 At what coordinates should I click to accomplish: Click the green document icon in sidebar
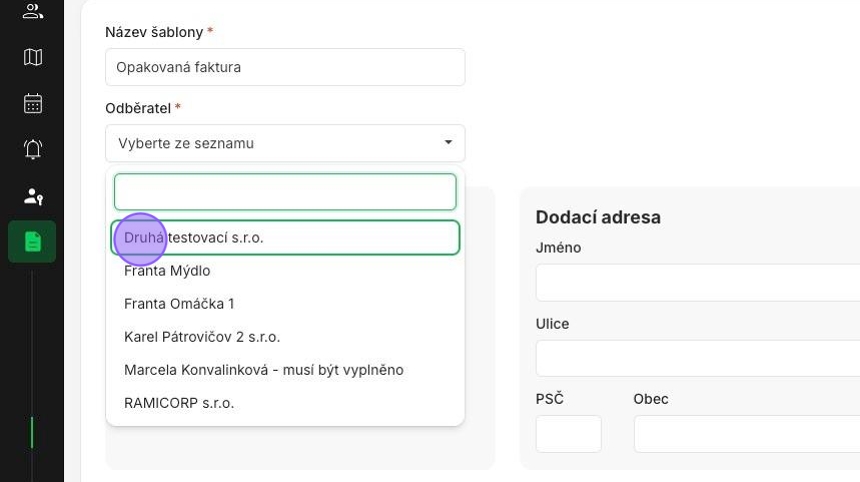coord(33,242)
